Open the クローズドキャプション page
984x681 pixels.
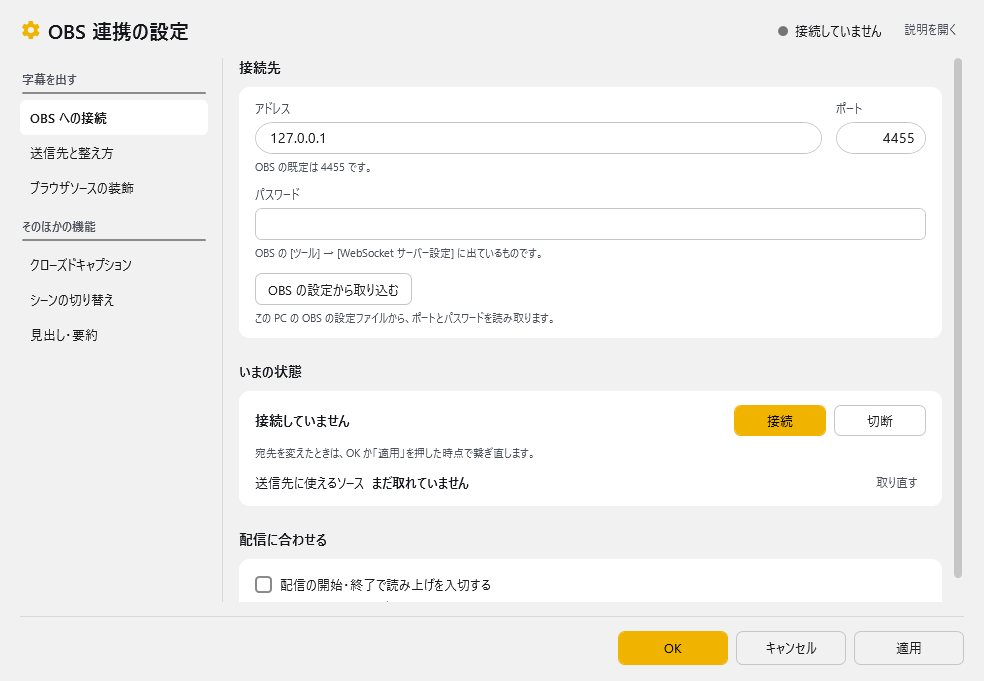tap(114, 264)
